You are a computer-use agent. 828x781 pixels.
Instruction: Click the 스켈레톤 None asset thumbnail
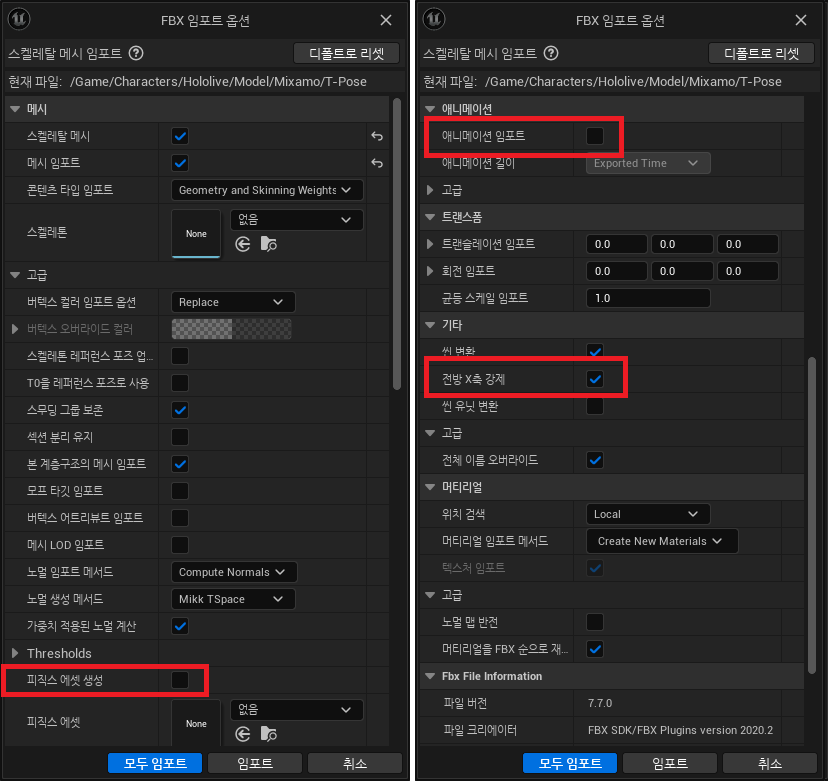196,233
